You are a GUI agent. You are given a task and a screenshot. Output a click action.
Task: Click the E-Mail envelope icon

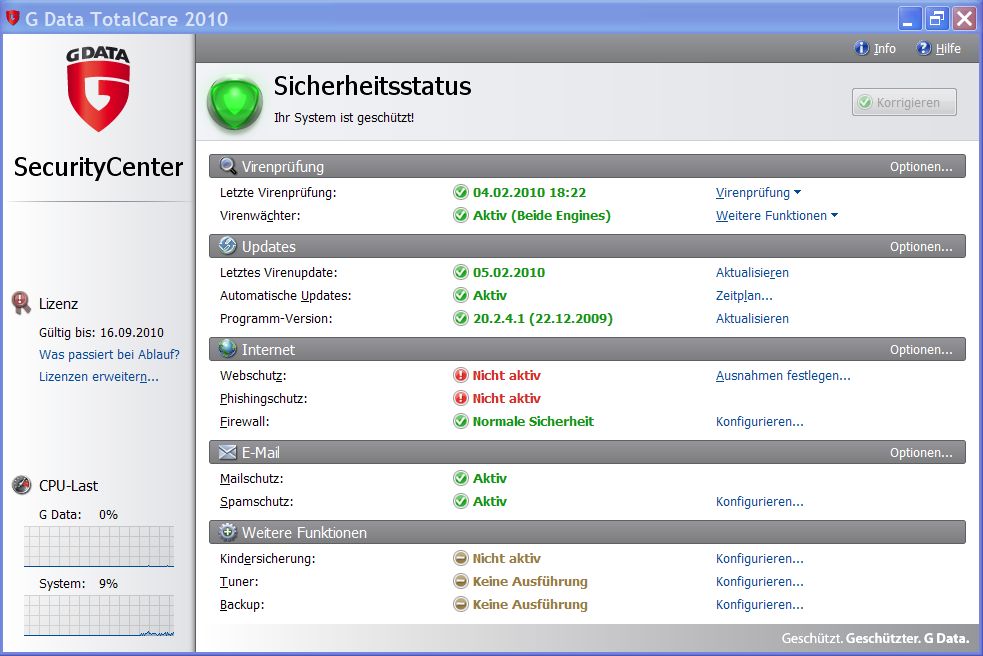pyautogui.click(x=228, y=453)
